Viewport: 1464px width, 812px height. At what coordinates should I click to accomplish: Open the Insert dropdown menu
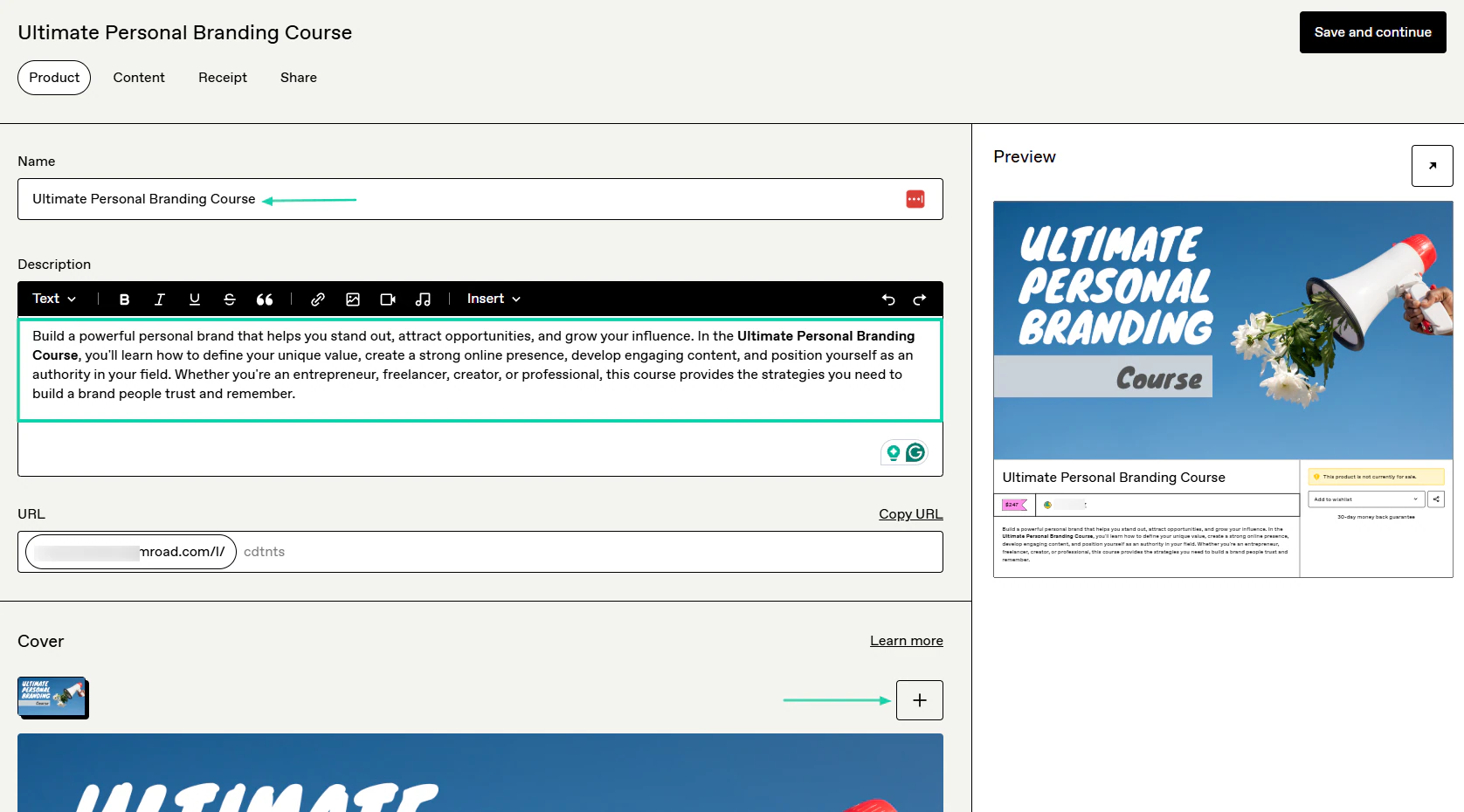pos(494,299)
